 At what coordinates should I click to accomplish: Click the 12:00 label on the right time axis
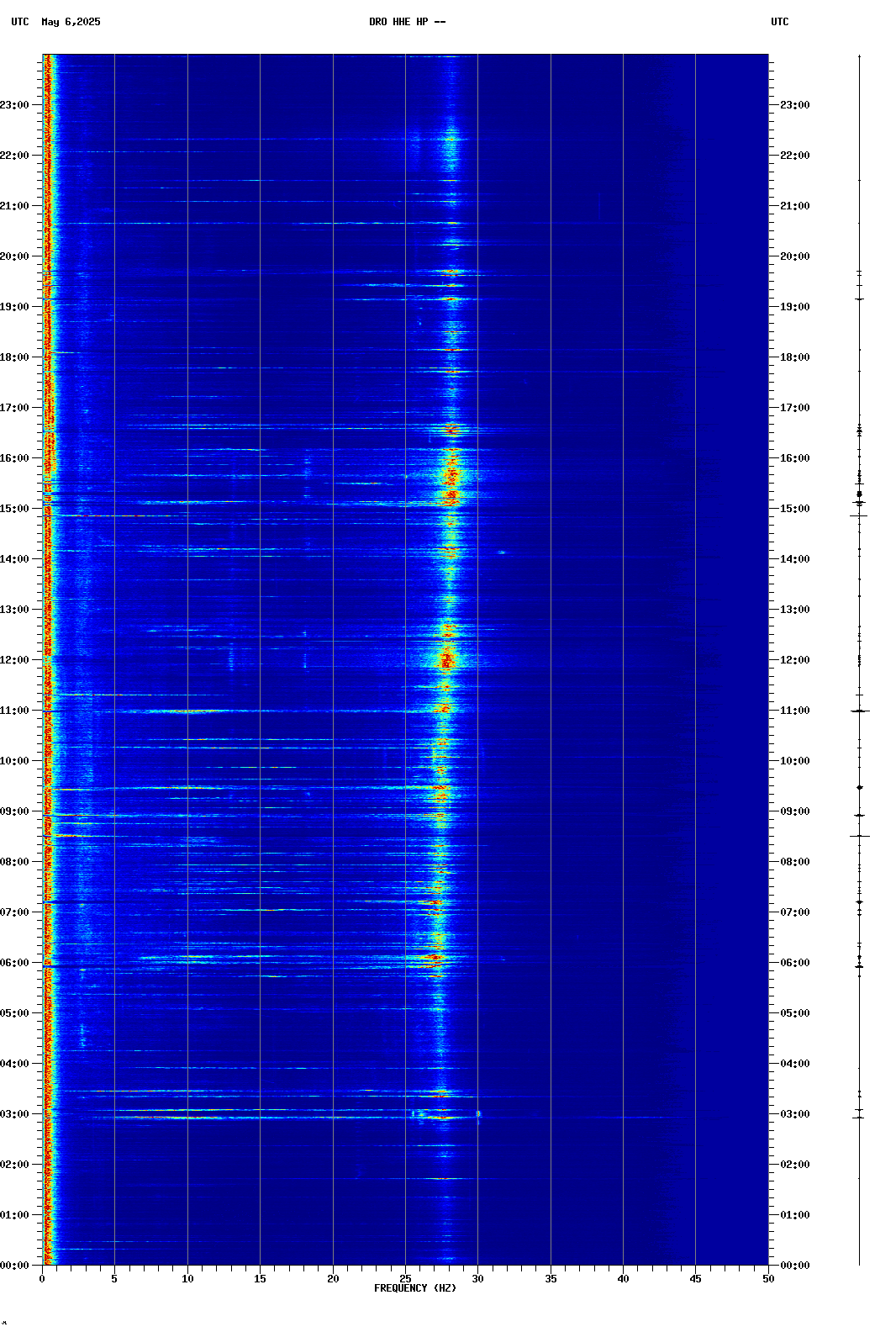pos(795,660)
